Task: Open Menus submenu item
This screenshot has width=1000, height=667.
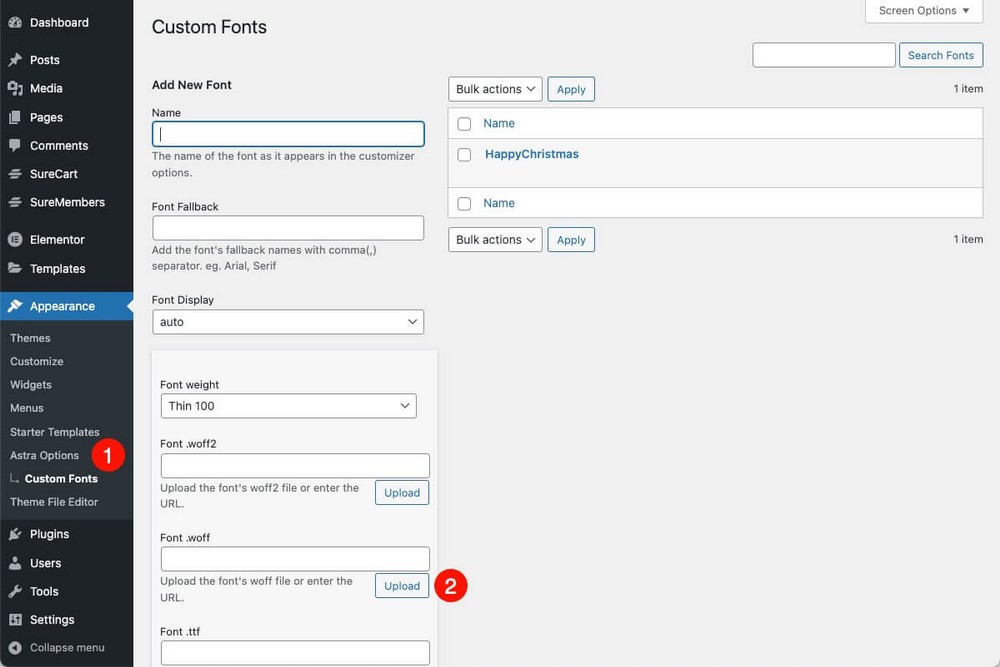Action: (27, 408)
